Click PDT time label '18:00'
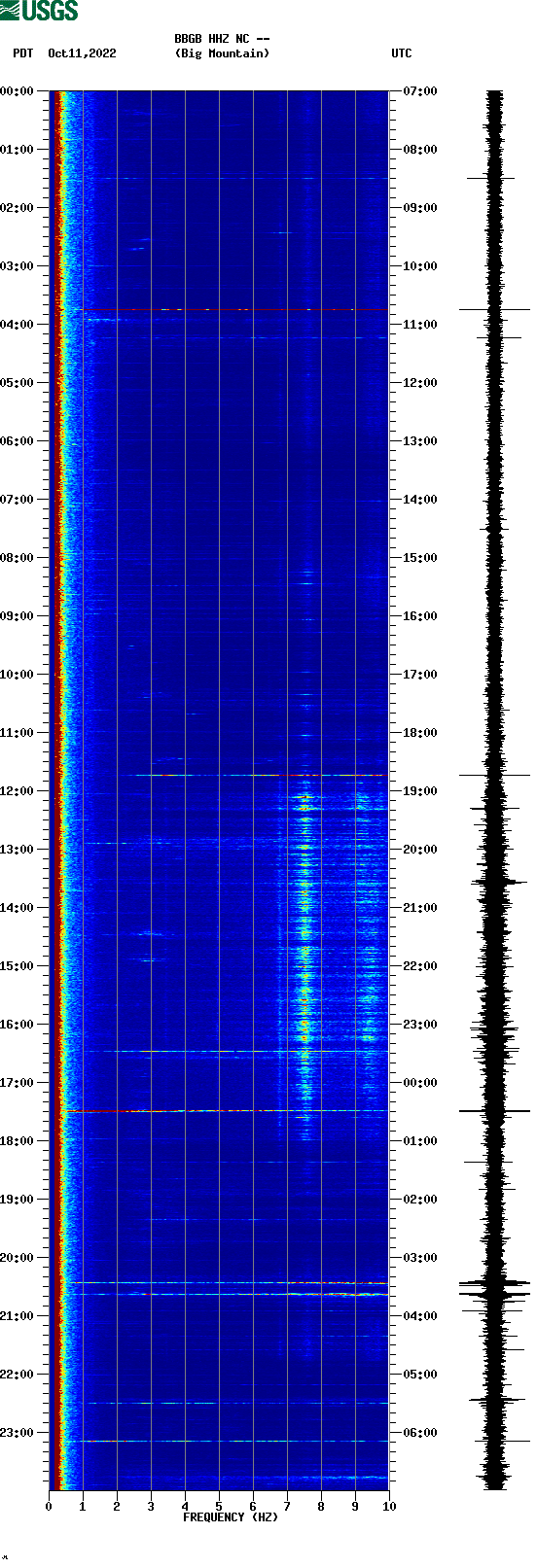This screenshot has height=1568, width=537. (17, 1141)
